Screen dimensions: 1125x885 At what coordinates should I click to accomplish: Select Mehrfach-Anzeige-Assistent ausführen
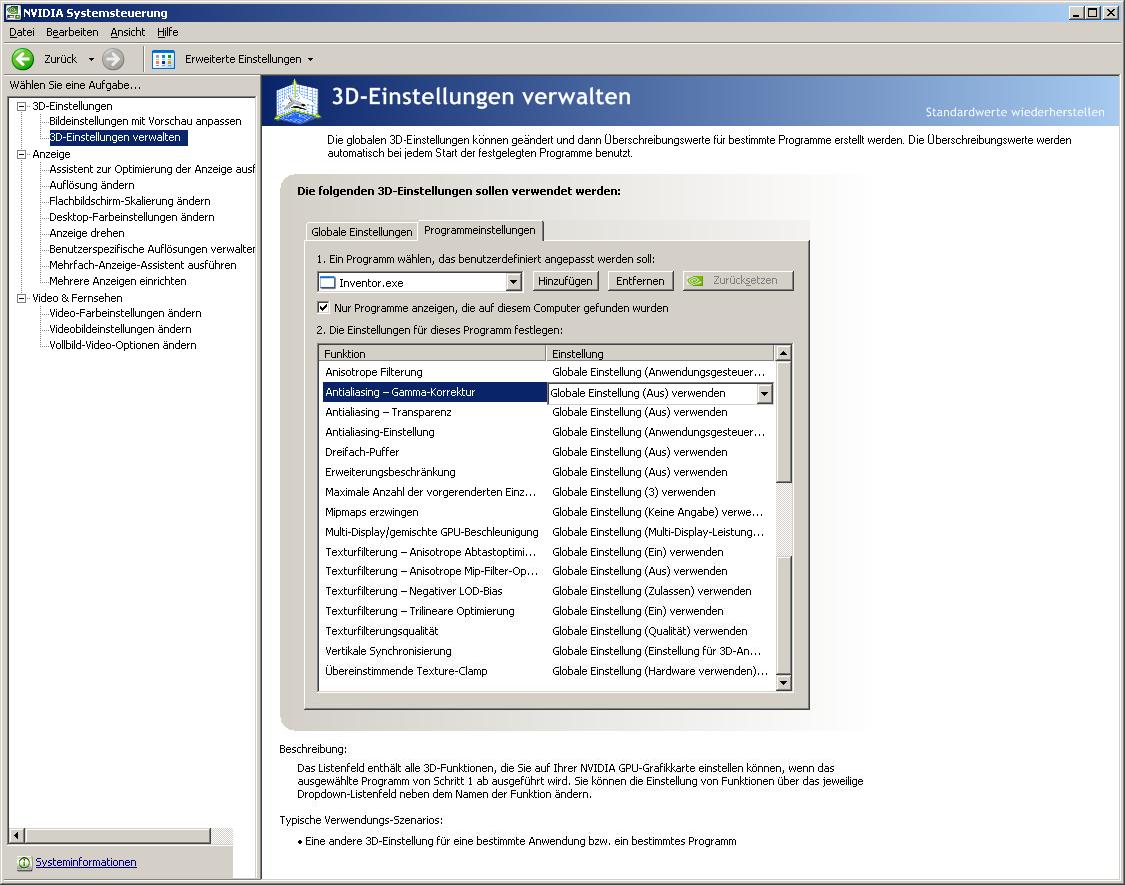click(x=143, y=265)
